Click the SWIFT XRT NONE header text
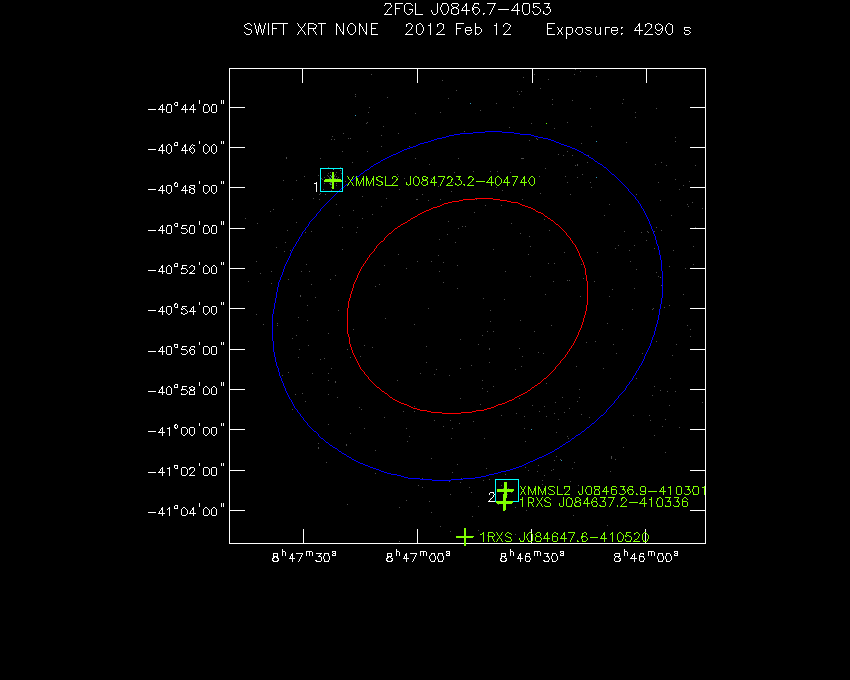 click(311, 29)
